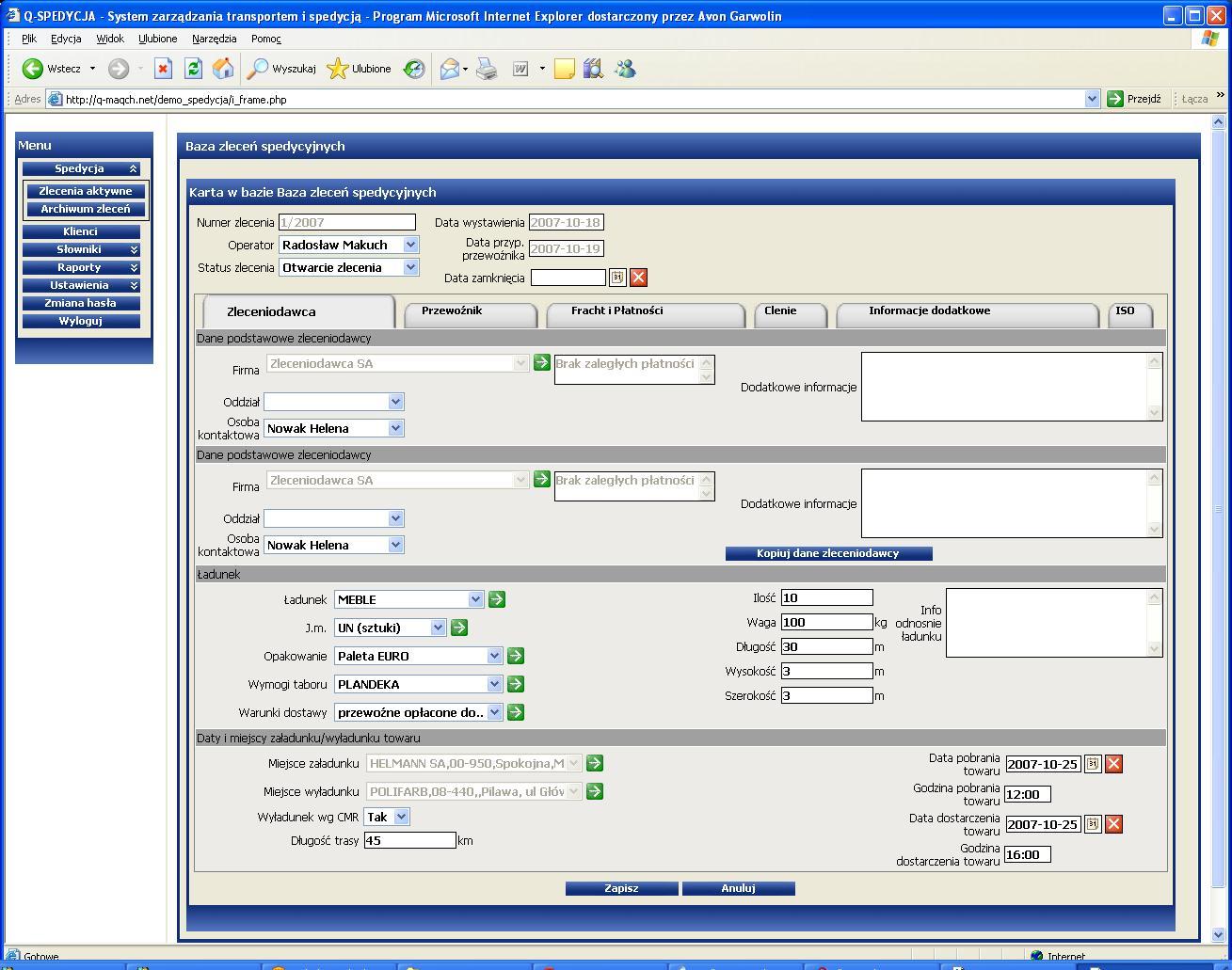Click green arrow beside Warunki dostawy

pos(515,712)
